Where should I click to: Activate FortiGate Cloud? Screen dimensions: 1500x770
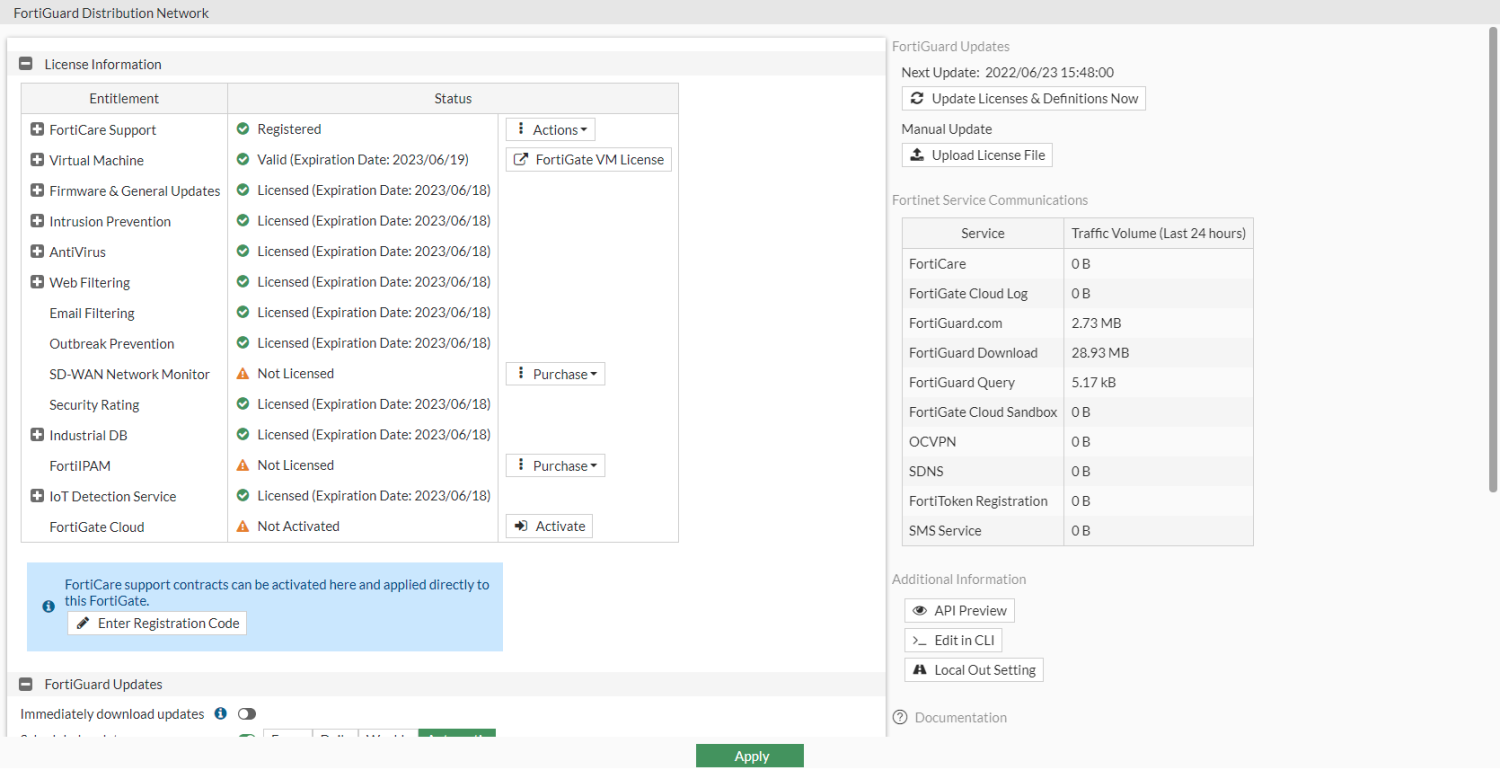(548, 525)
